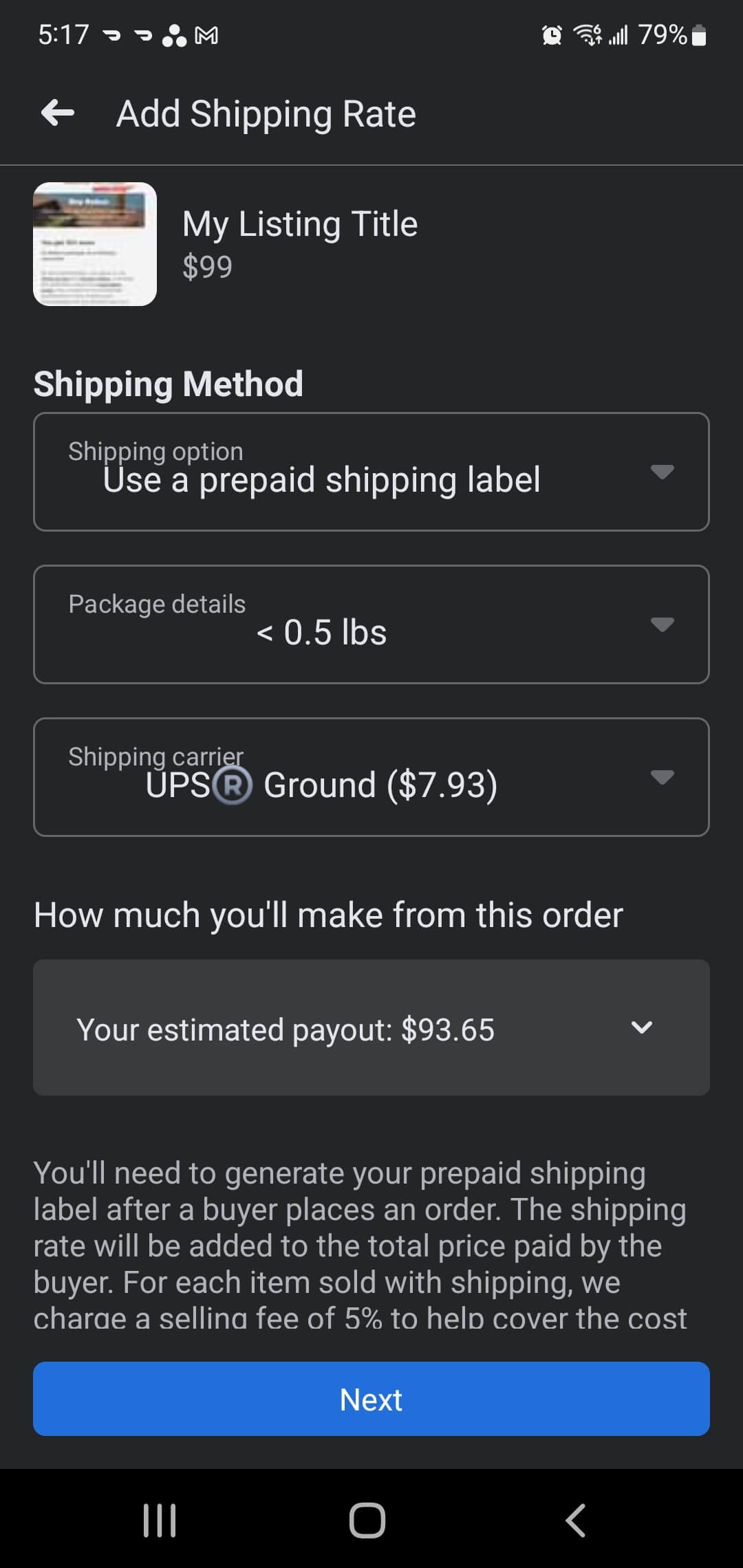The width and height of the screenshot is (743, 1568).
Task: Tap the cellular signal strength icon
Action: pos(618,35)
